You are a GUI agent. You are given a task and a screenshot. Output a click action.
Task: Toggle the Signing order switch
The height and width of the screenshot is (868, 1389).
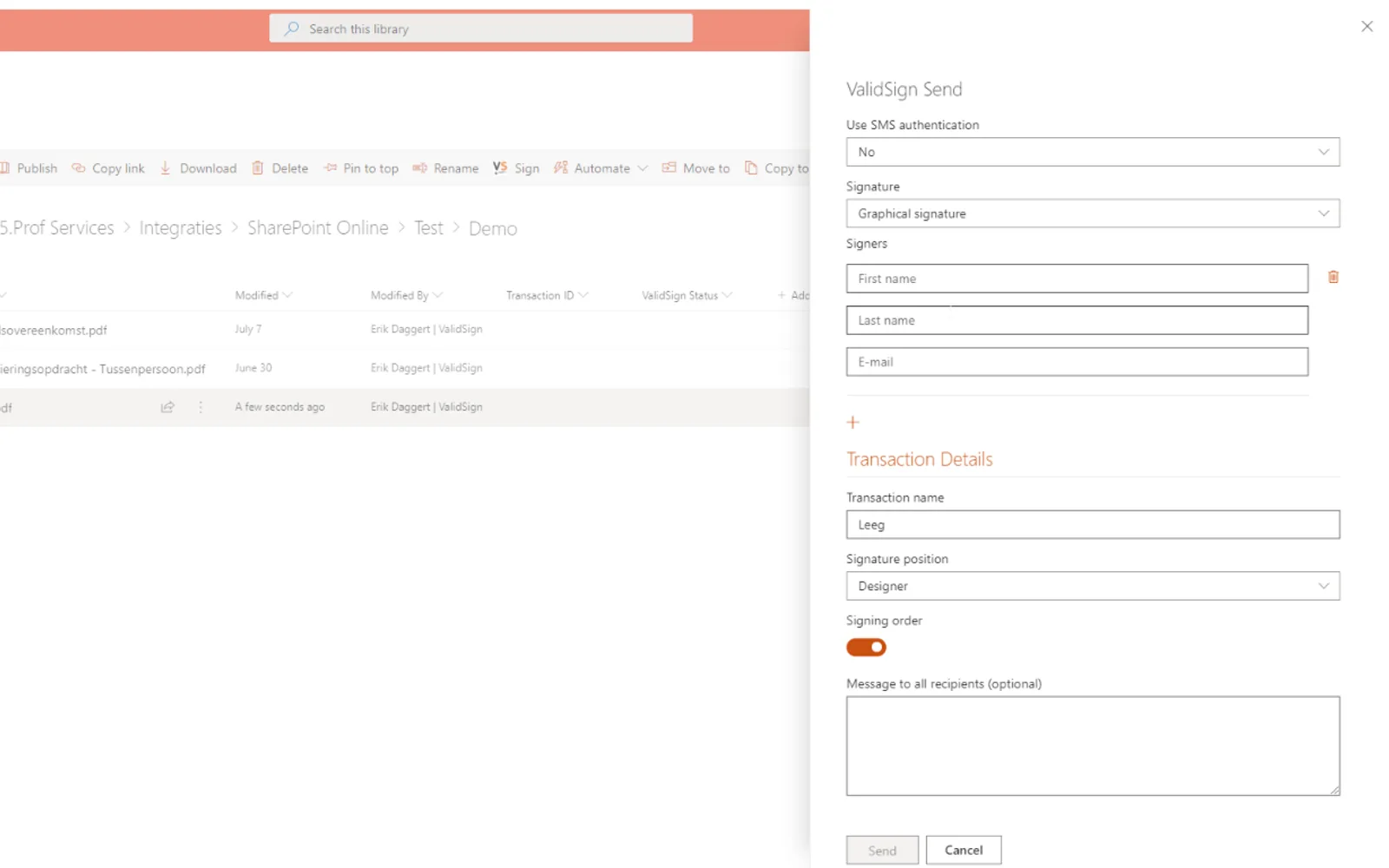[x=866, y=648]
